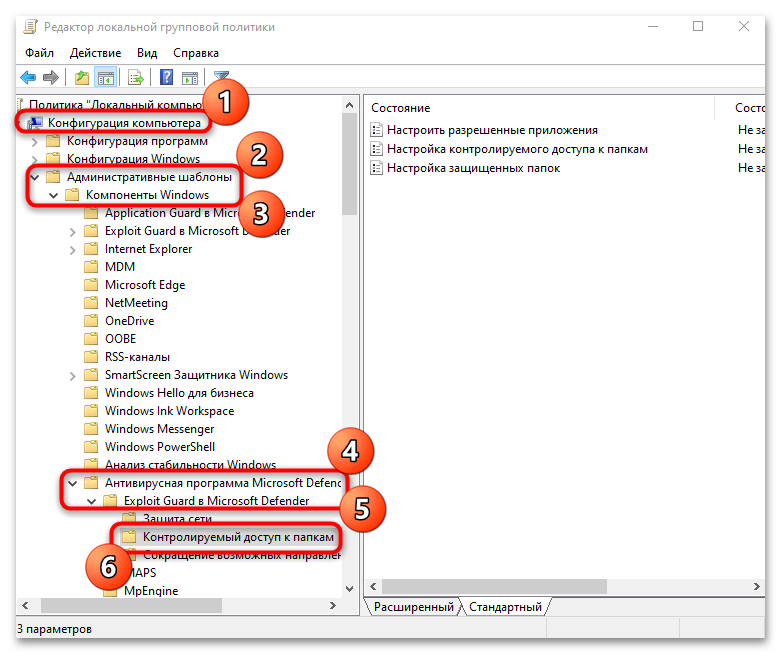781x654 pixels.
Task: Click the policy icon beside Настройка защищенных папок
Action: click(377, 168)
